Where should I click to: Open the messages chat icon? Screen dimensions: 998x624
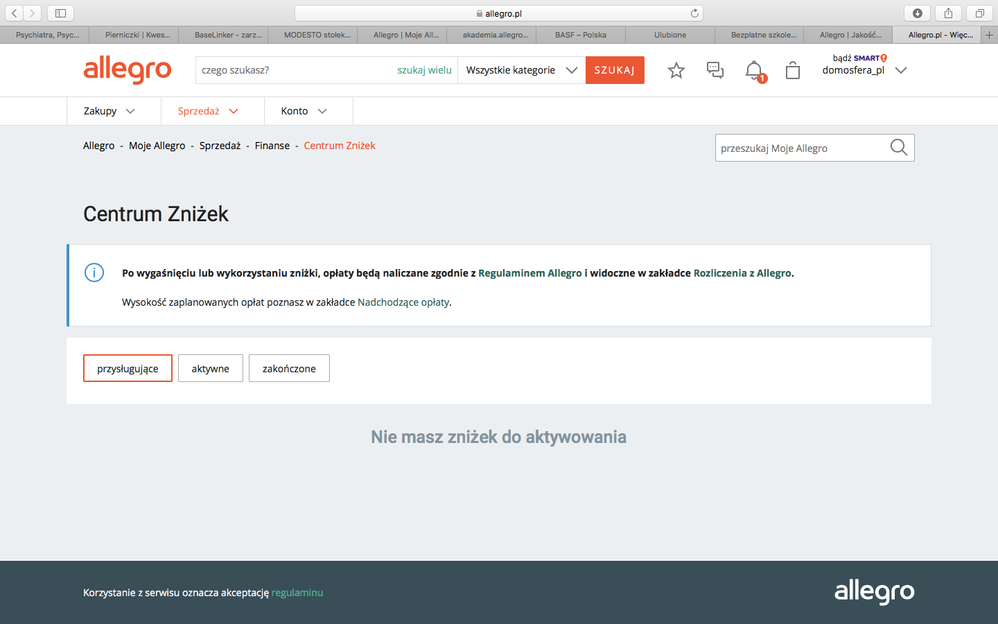(x=715, y=71)
